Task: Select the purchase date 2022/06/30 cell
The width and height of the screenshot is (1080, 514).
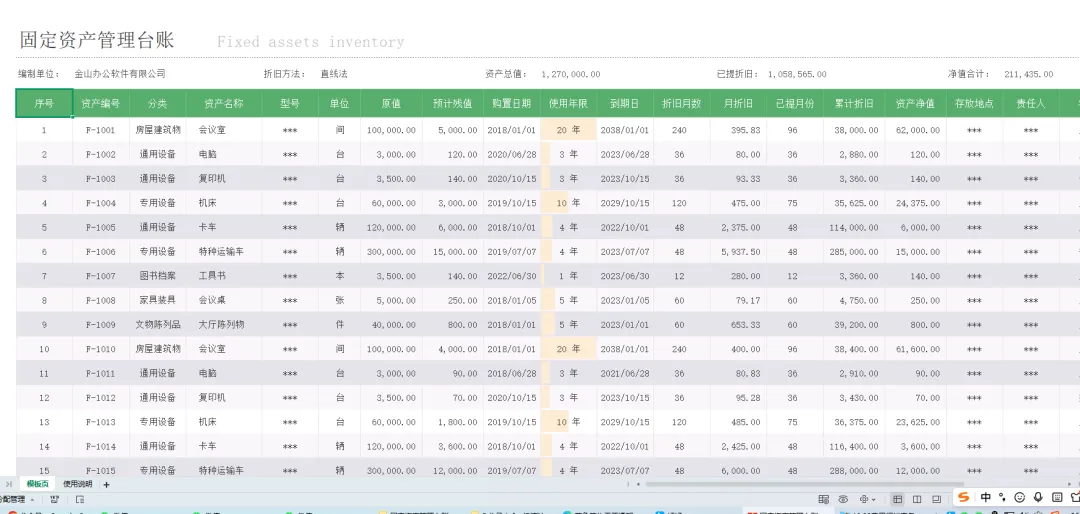Action: [x=512, y=276]
